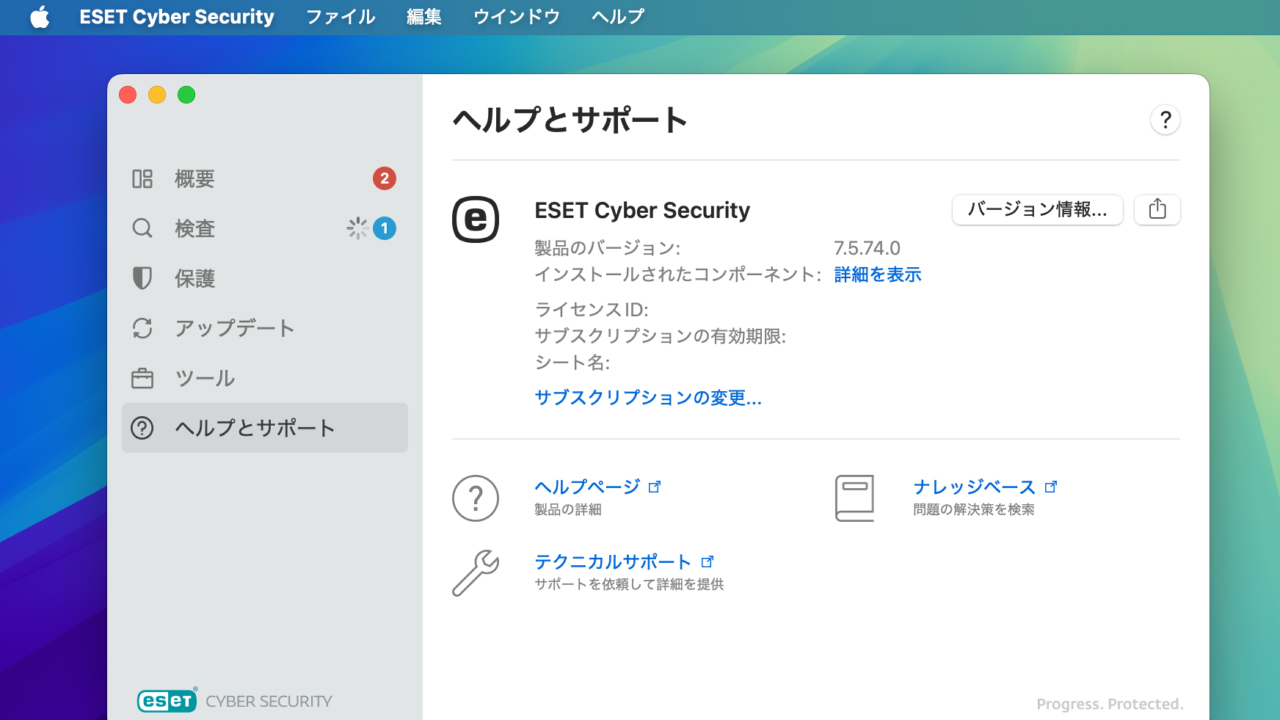Click the ESET Cyber Security product name heading
This screenshot has width=1280, height=720.
tap(642, 210)
